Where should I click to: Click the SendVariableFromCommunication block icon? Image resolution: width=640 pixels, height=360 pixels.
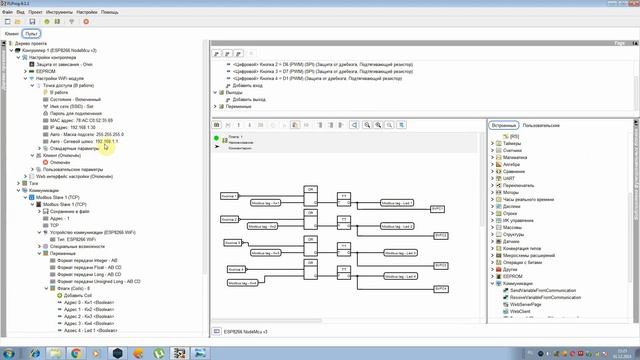[x=506, y=291]
